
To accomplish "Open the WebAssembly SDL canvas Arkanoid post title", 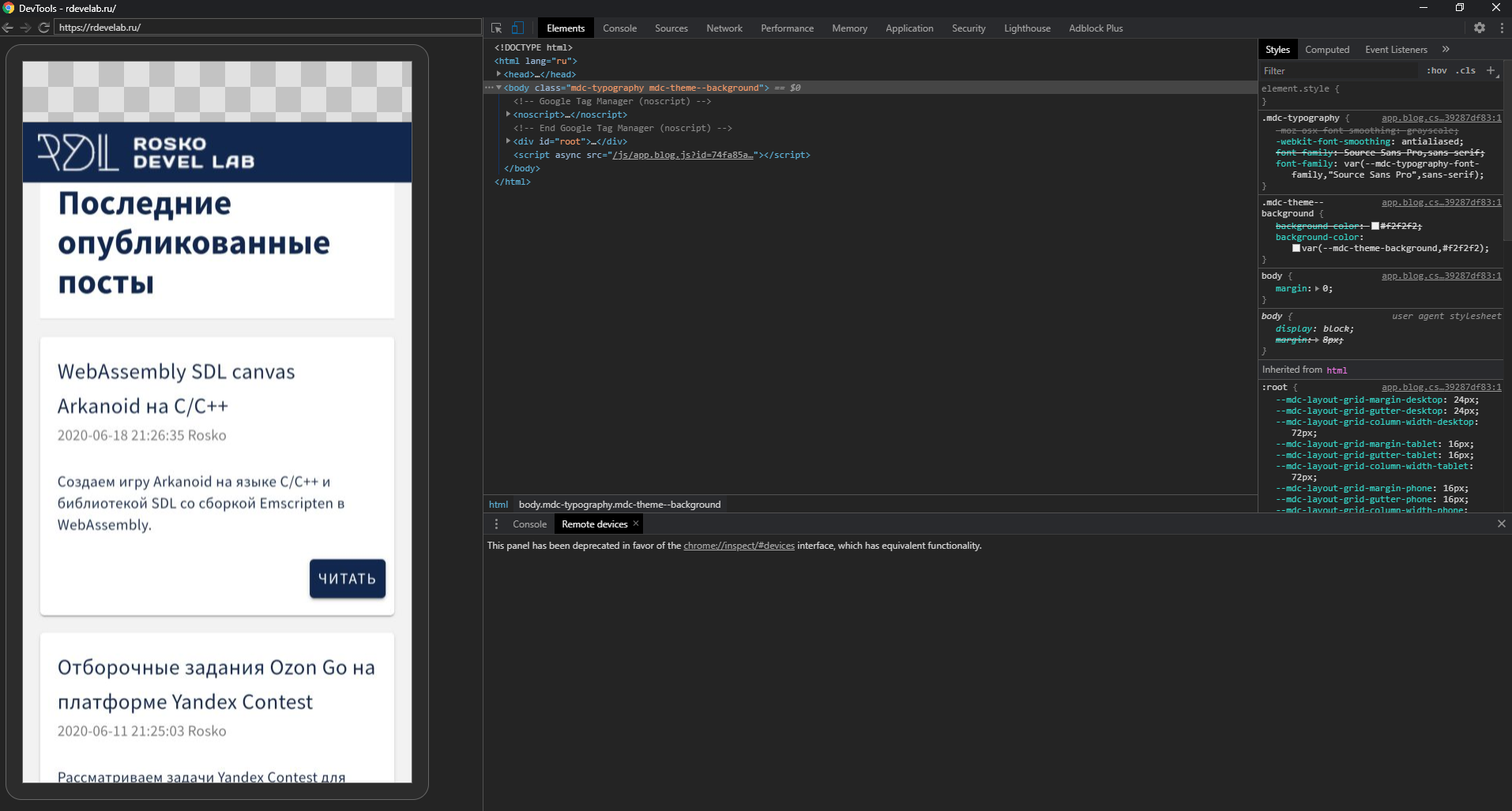I will point(176,389).
